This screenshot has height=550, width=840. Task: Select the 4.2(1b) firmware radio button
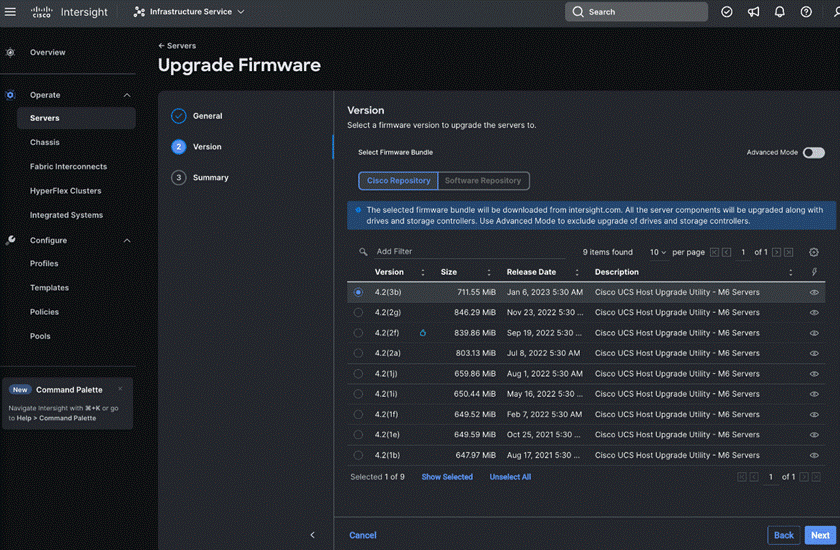(358, 455)
